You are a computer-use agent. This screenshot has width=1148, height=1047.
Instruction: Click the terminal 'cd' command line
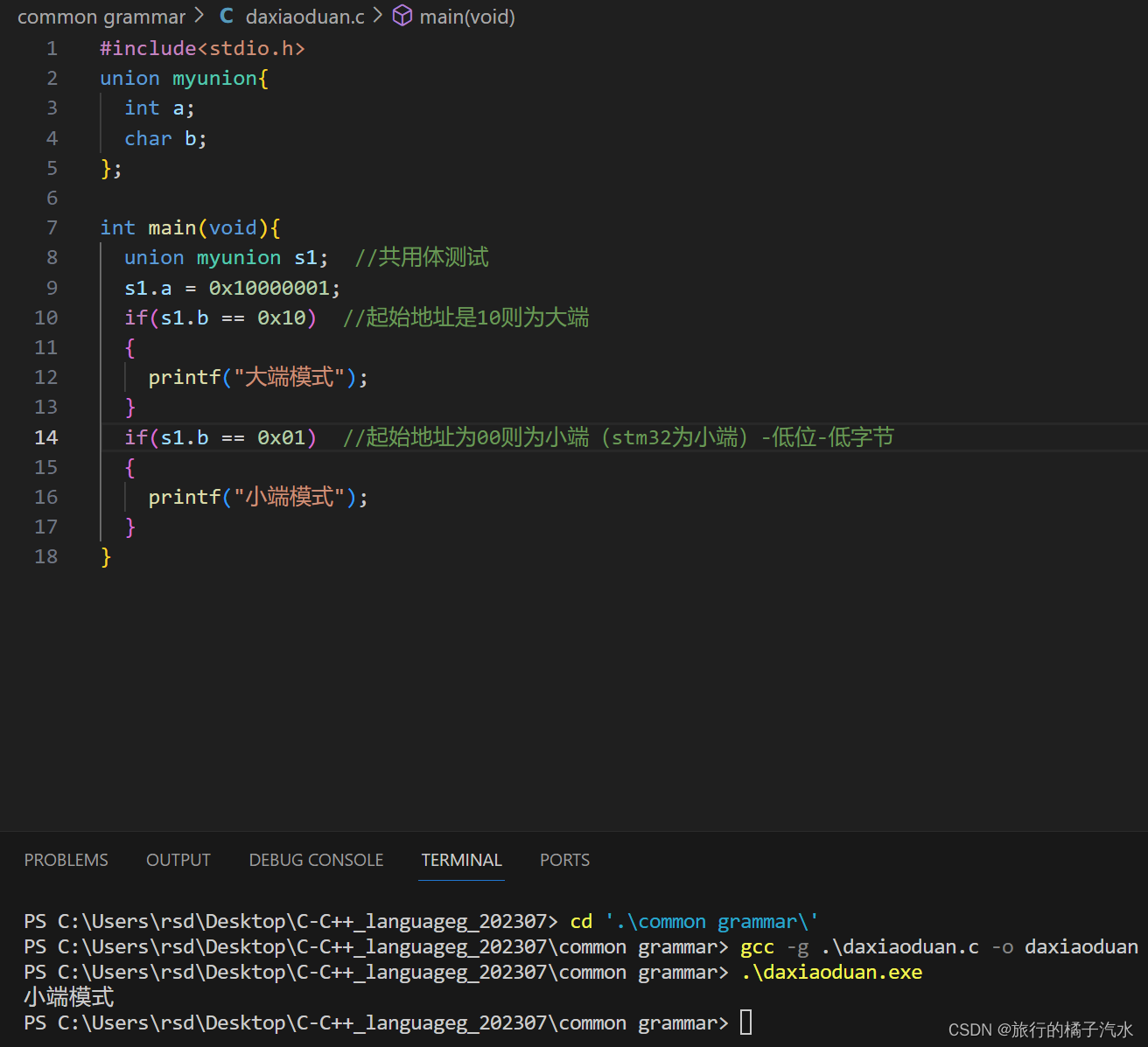[x=695, y=922]
